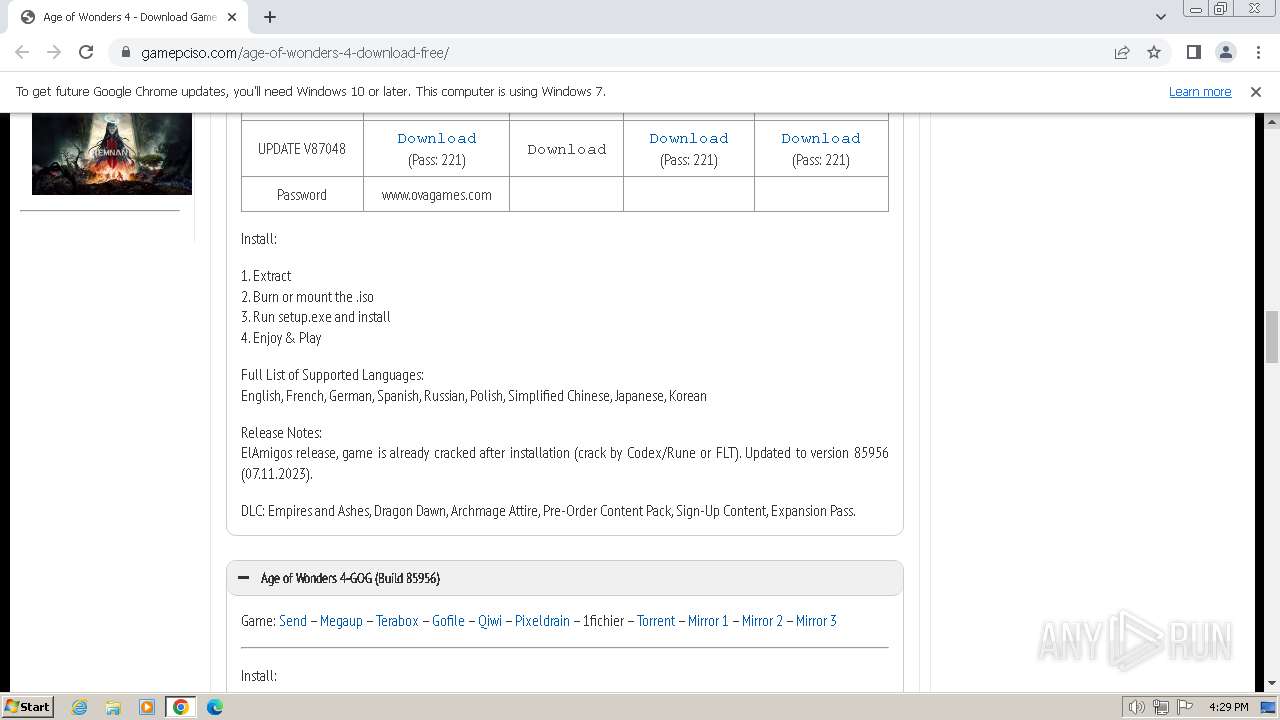
Task: Open the Send download link
Action: [x=293, y=621]
